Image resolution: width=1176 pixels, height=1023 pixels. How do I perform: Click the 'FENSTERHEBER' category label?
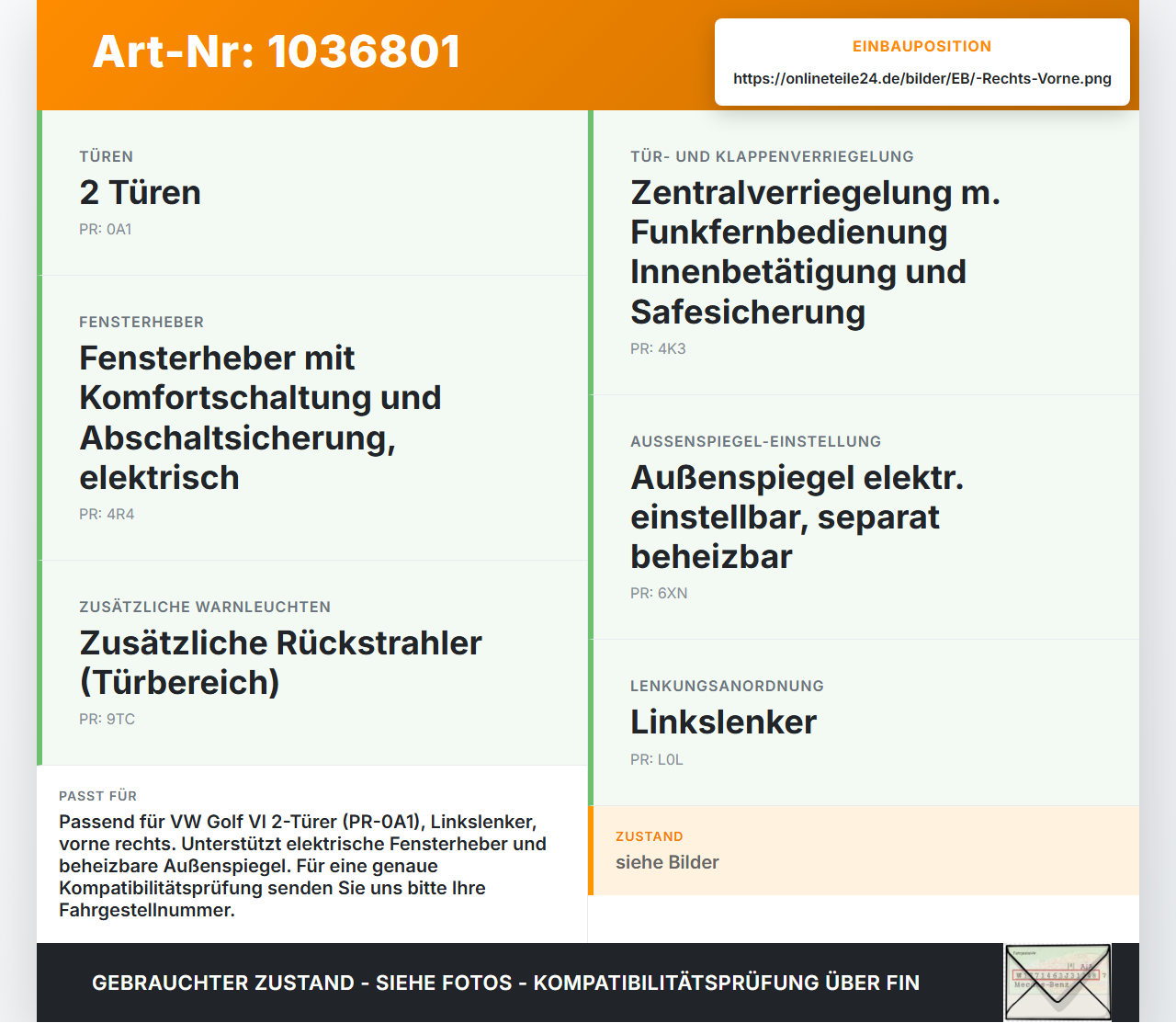click(141, 322)
